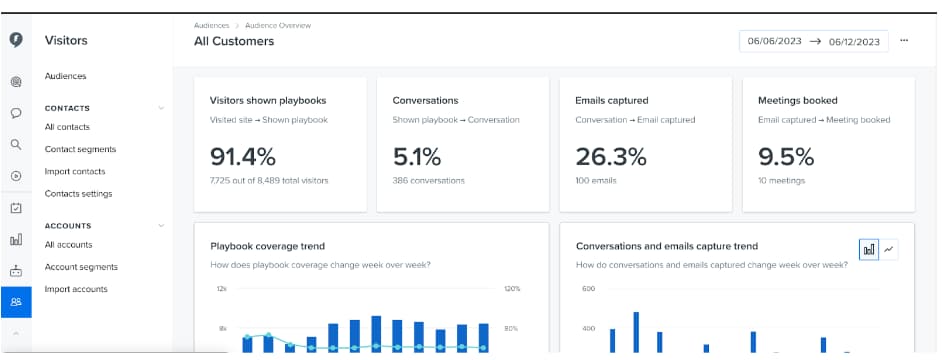Open the three-dot more options menu
946x360 pixels.
click(x=904, y=40)
